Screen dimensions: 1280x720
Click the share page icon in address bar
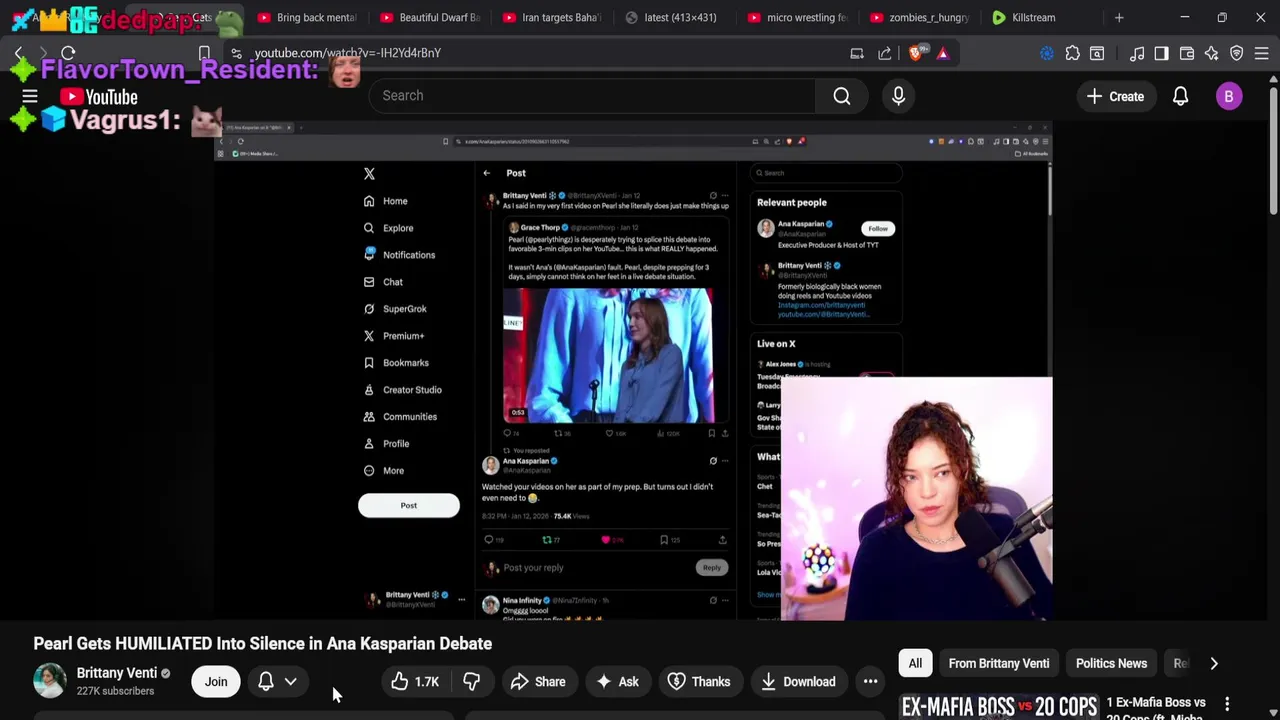(884, 53)
